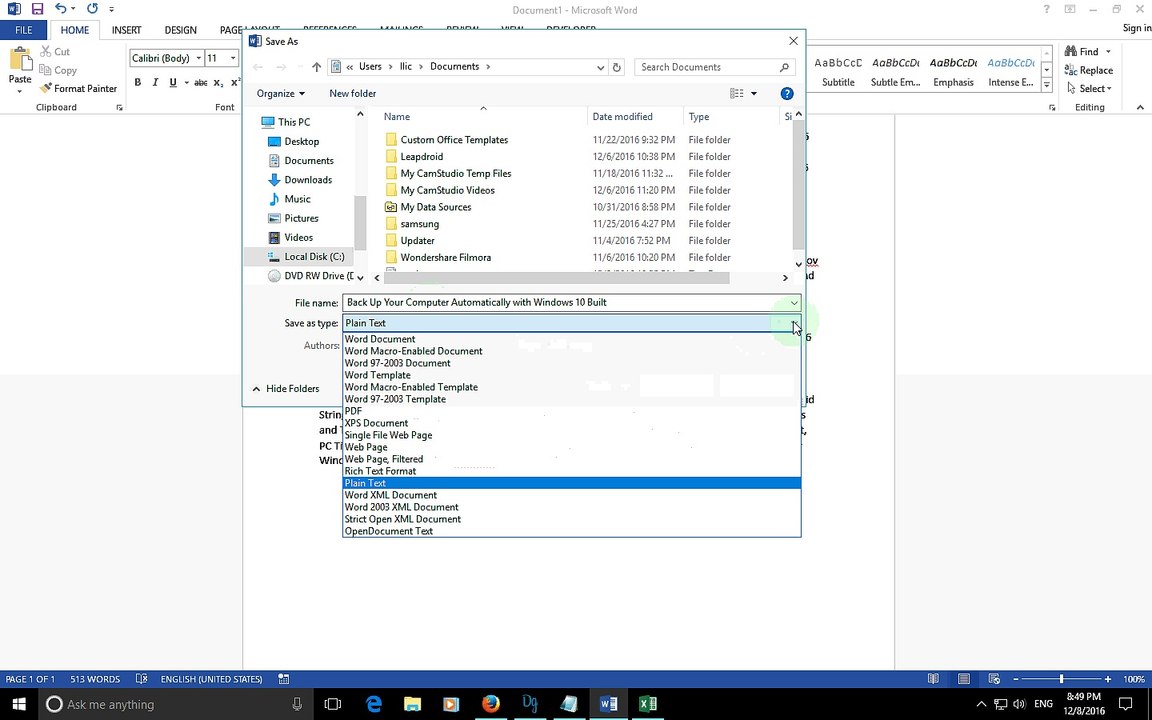Select Local Disk (C:) in navigation pane
Image resolution: width=1152 pixels, height=720 pixels.
click(306, 256)
